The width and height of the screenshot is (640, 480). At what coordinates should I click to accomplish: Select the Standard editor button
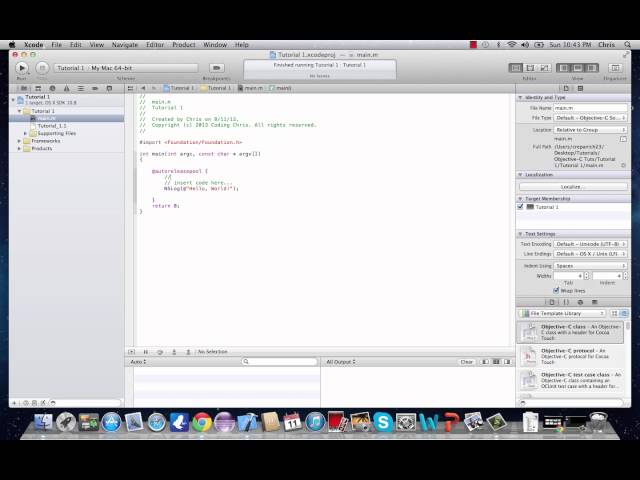tap(516, 68)
